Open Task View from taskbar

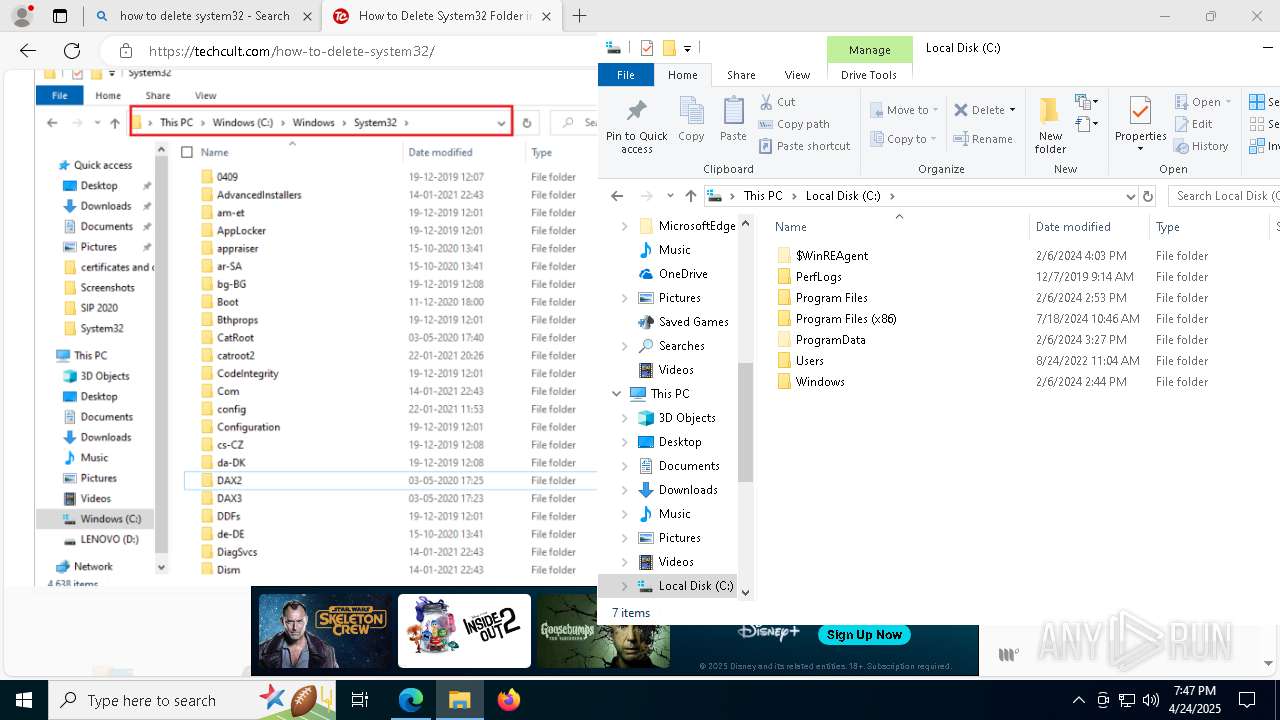pos(360,700)
